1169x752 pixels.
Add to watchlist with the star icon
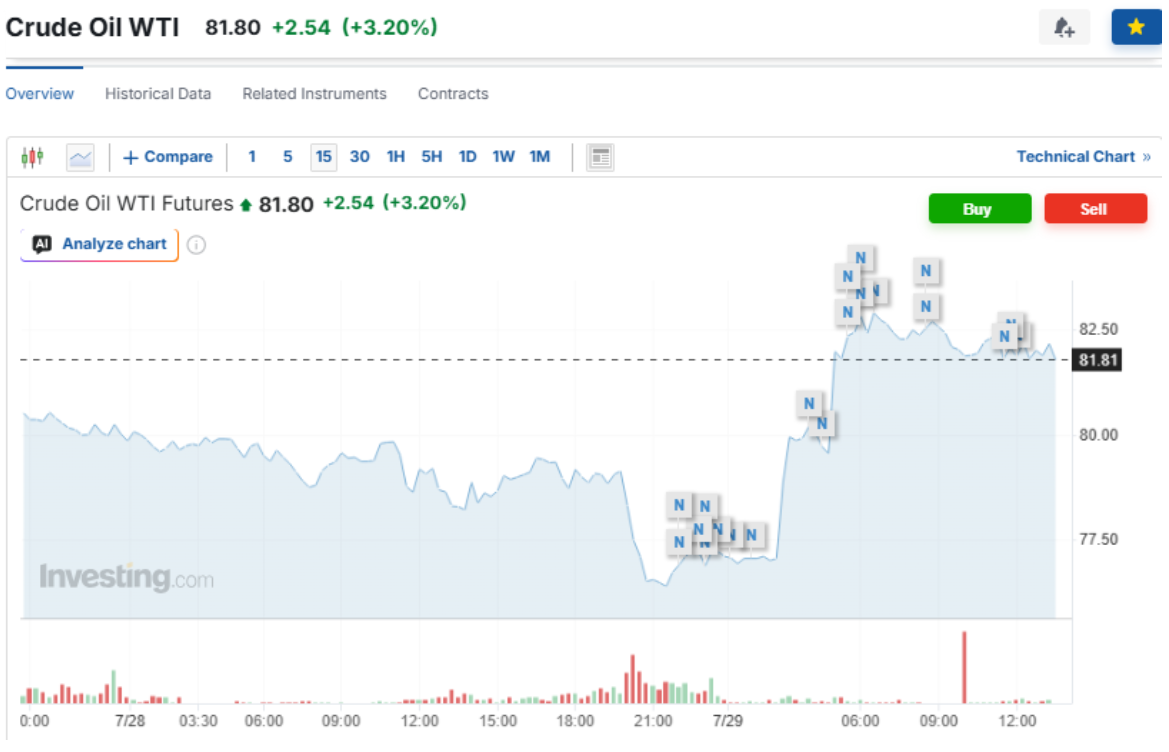pyautogui.click(x=1135, y=28)
